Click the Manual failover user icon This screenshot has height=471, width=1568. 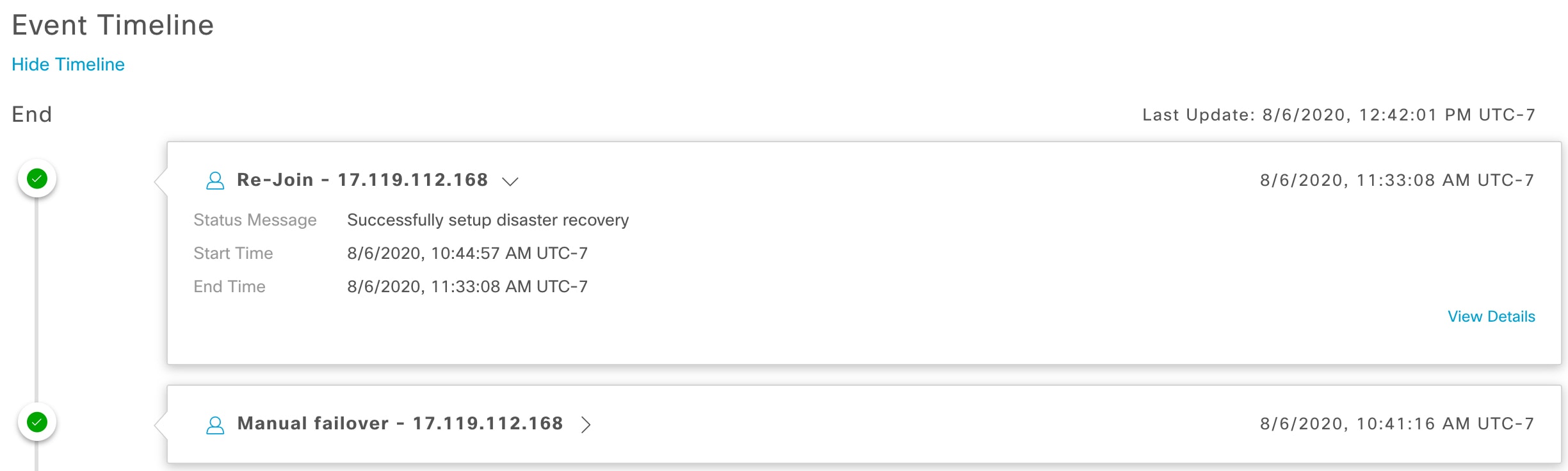pos(215,425)
